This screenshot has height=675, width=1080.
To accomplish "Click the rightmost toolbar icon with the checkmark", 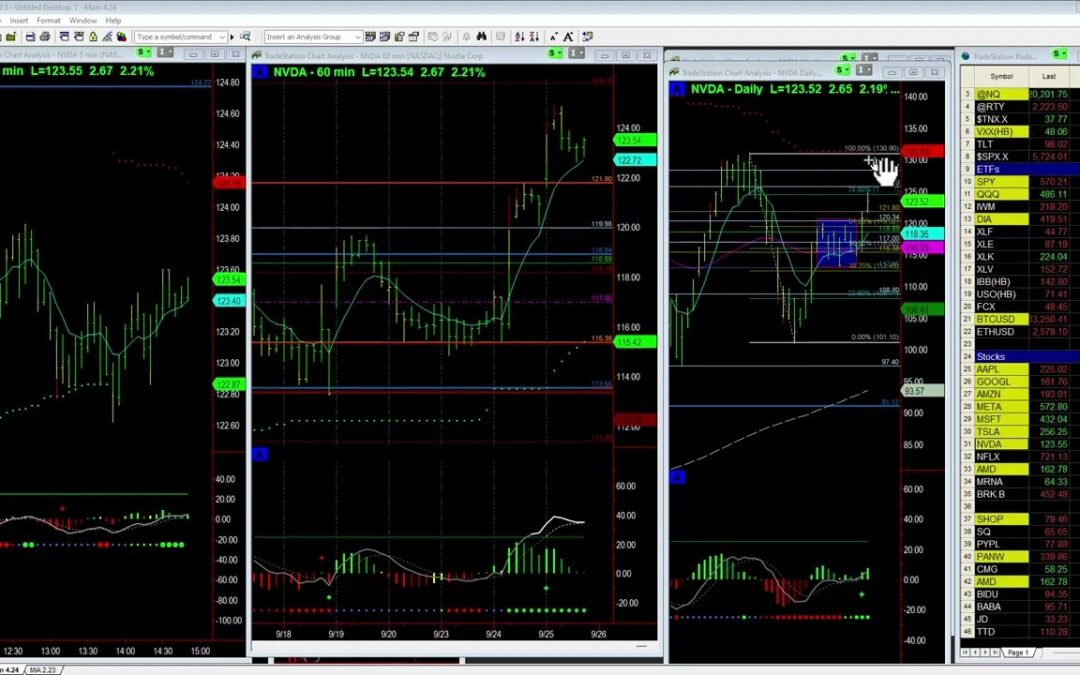I will point(588,37).
